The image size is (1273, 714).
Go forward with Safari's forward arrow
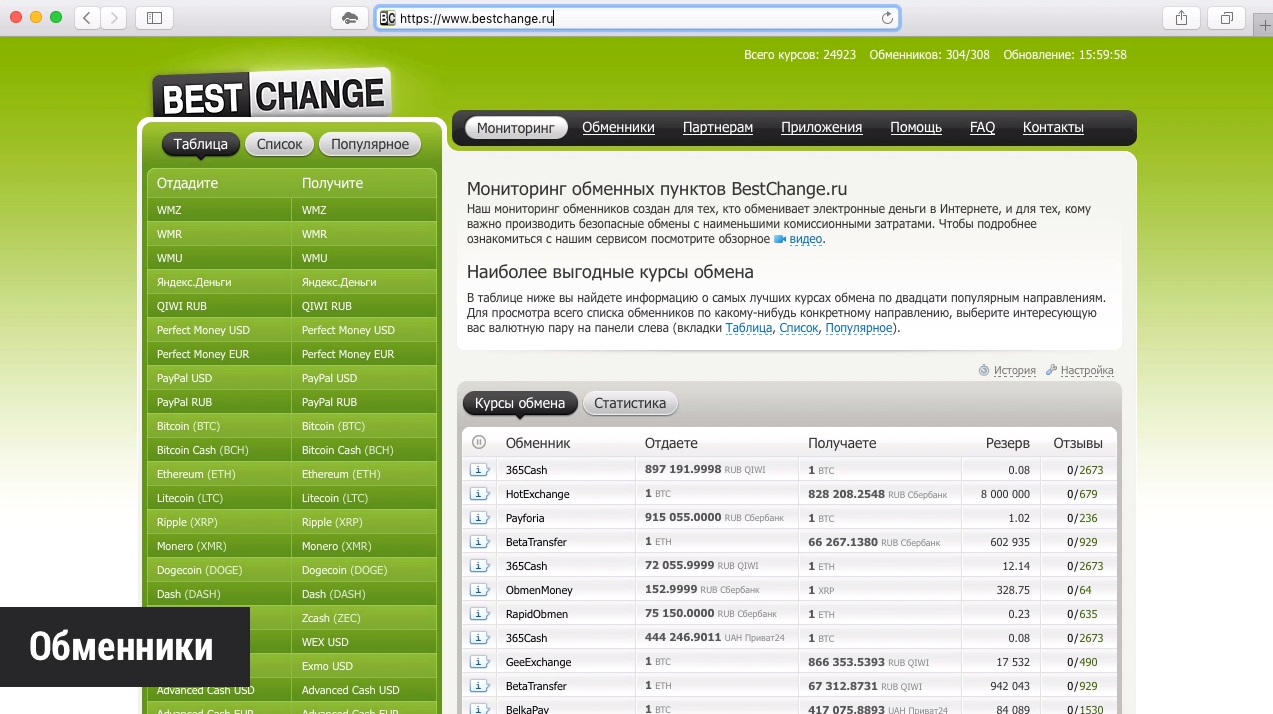[114, 18]
